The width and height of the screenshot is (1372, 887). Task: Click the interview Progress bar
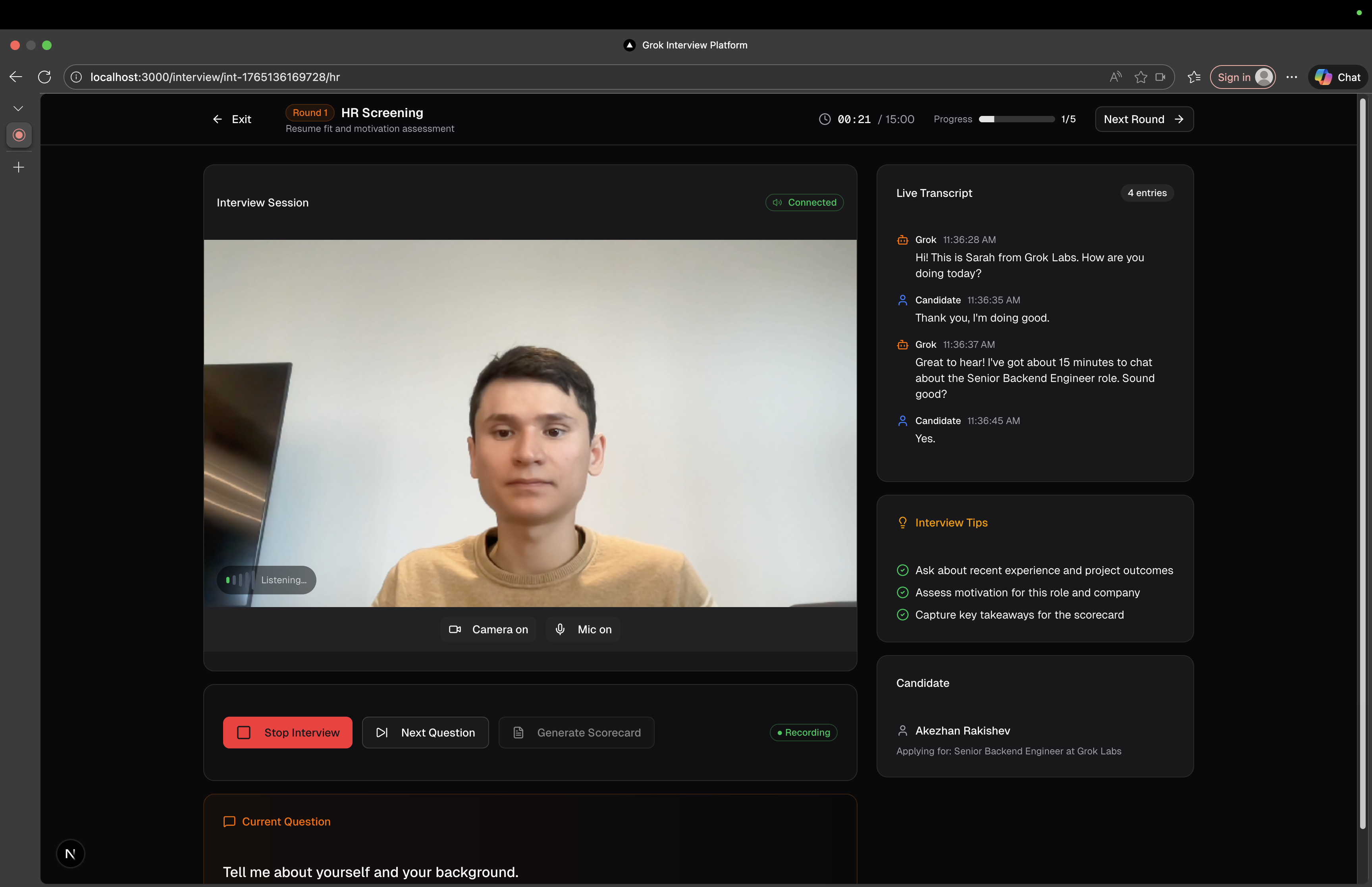click(x=1016, y=119)
